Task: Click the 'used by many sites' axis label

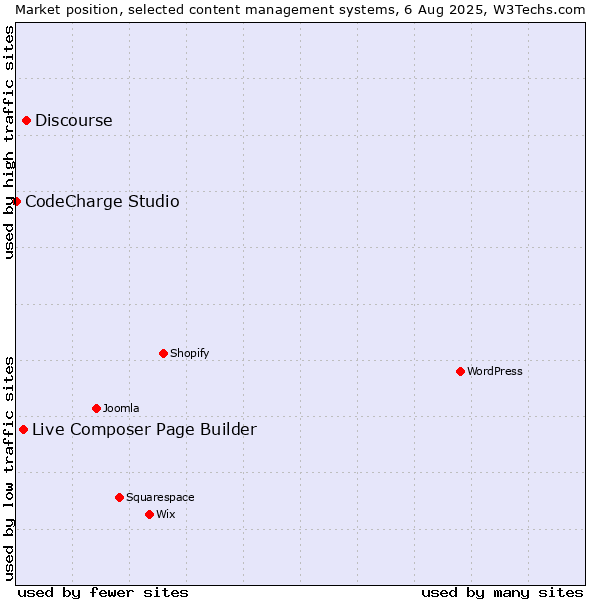Action: [502, 593]
